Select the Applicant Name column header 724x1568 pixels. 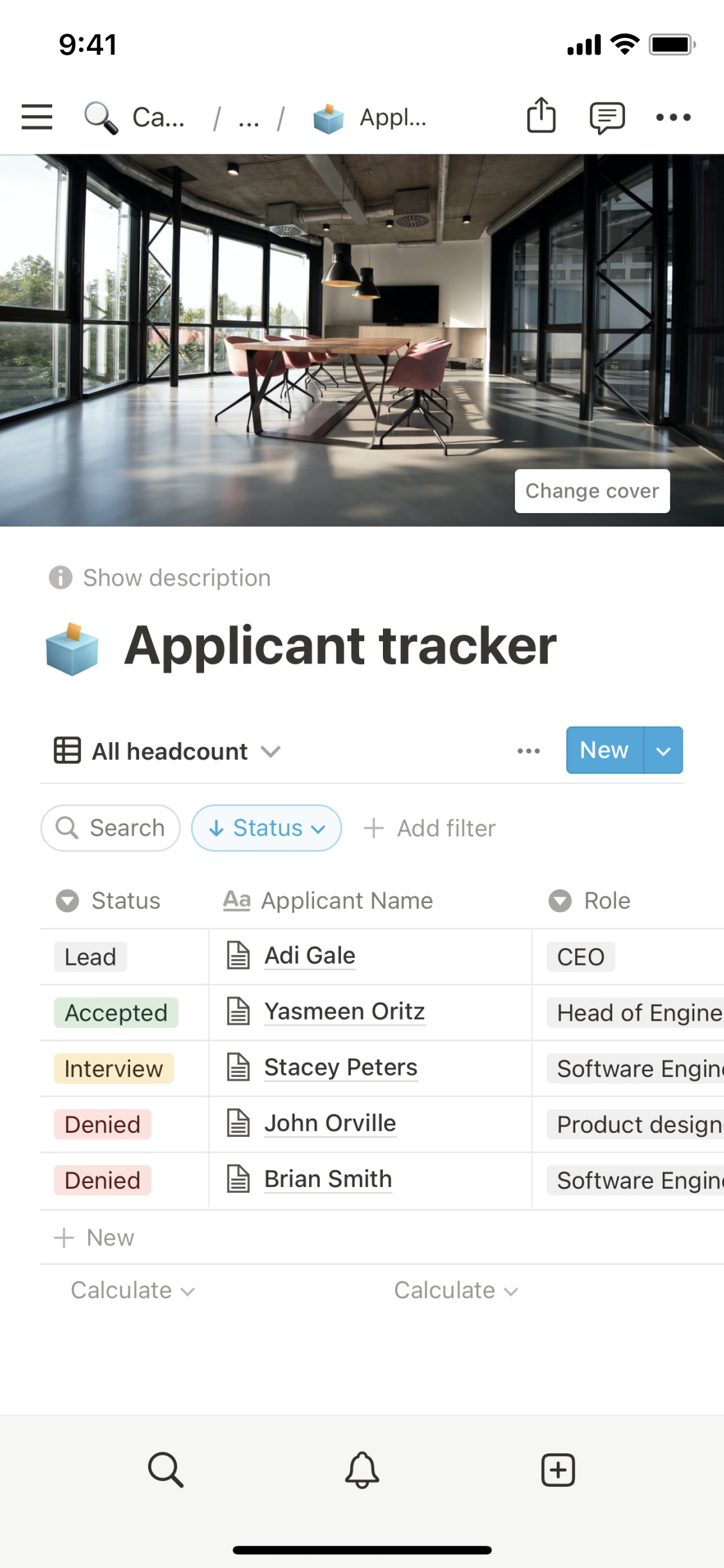tap(346, 901)
